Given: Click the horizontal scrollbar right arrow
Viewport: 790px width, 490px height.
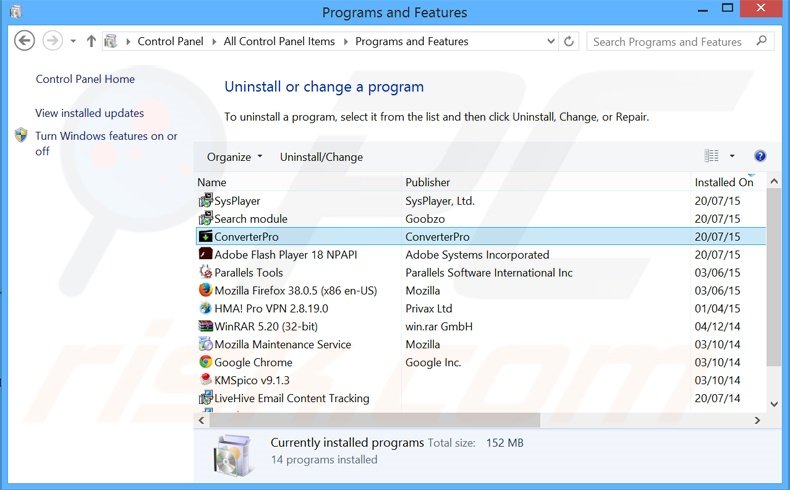Looking at the screenshot, I should tap(757, 420).
